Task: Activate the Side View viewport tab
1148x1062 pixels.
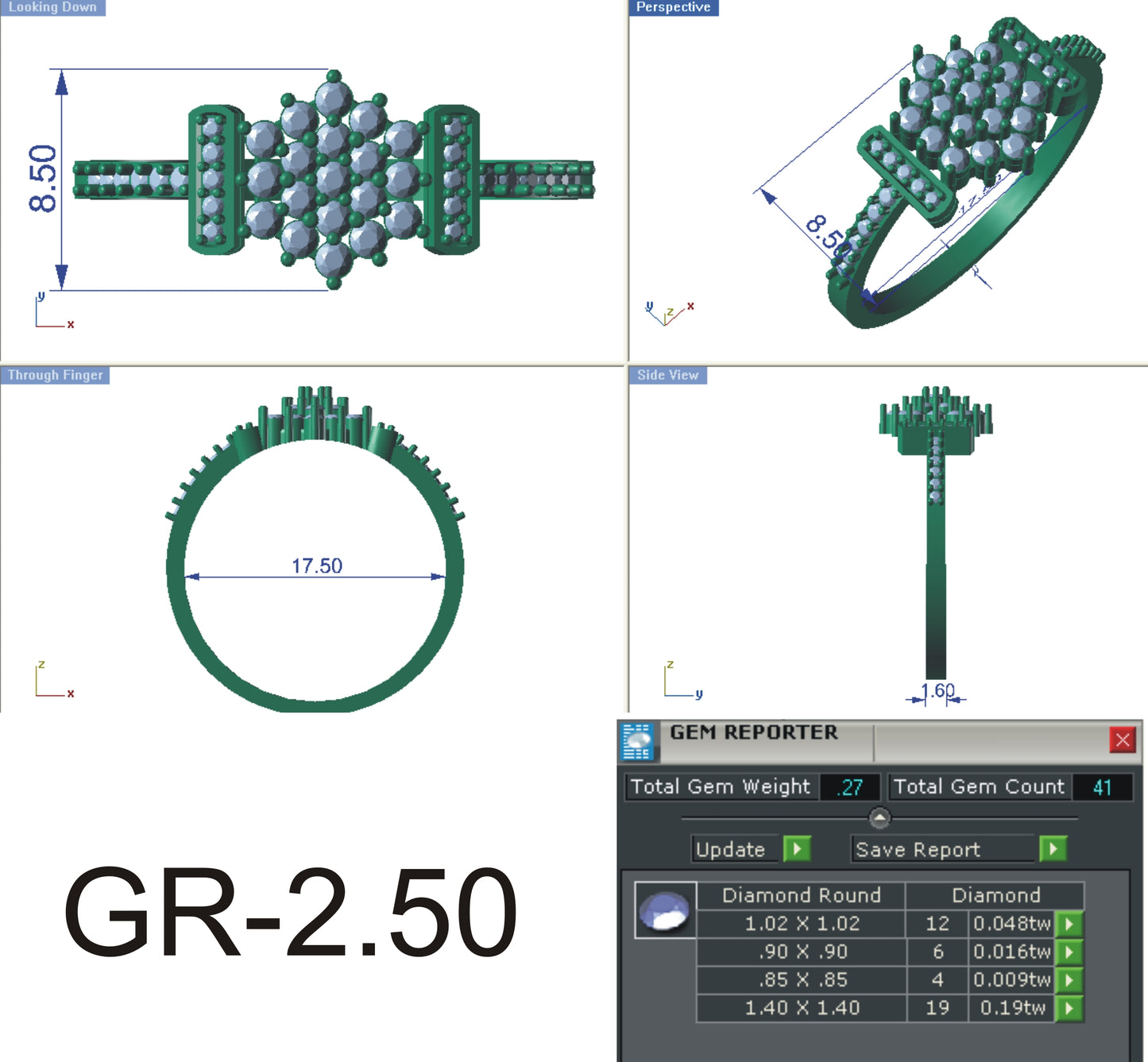Action: click(x=667, y=374)
